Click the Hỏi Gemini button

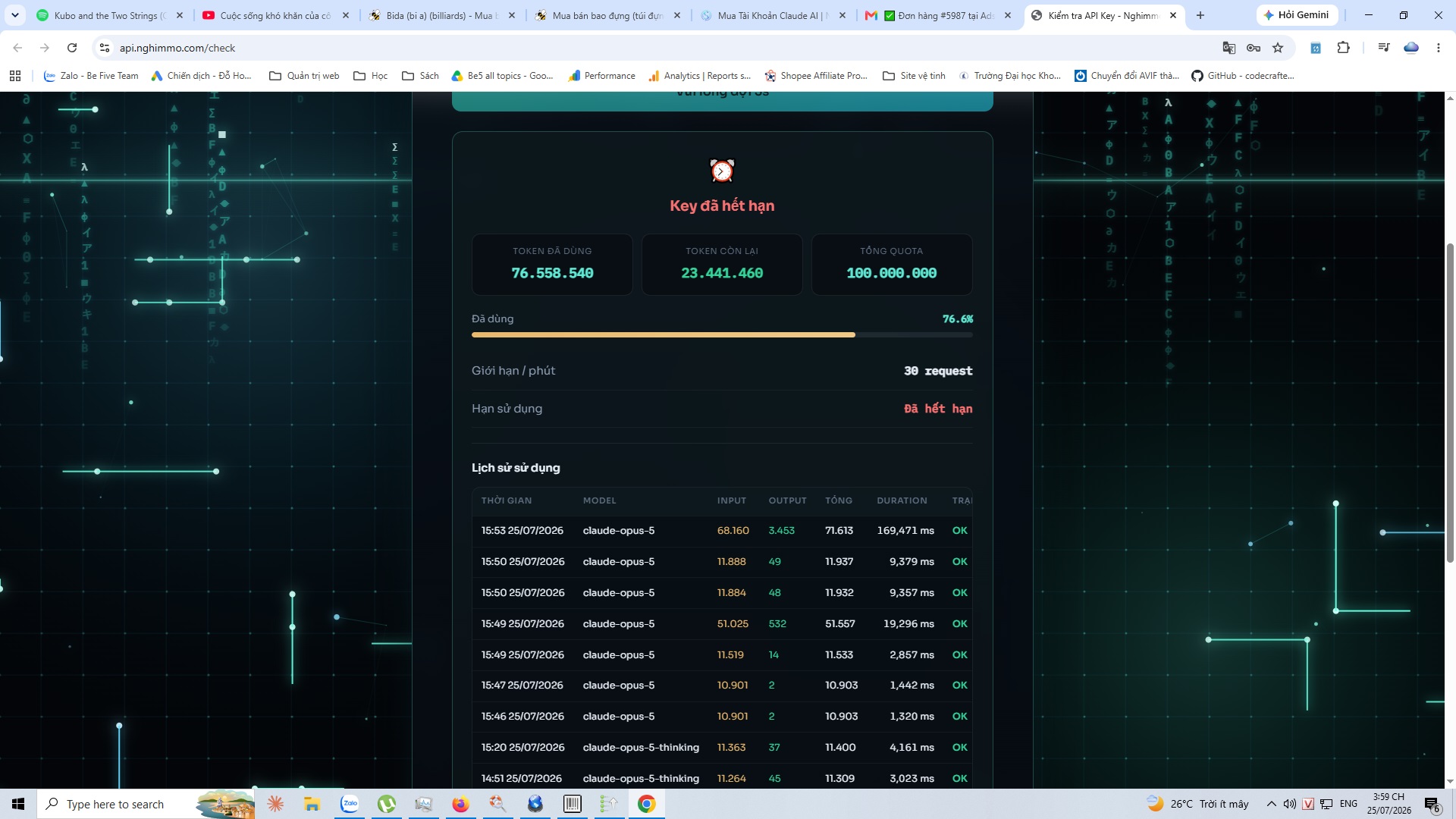point(1296,15)
